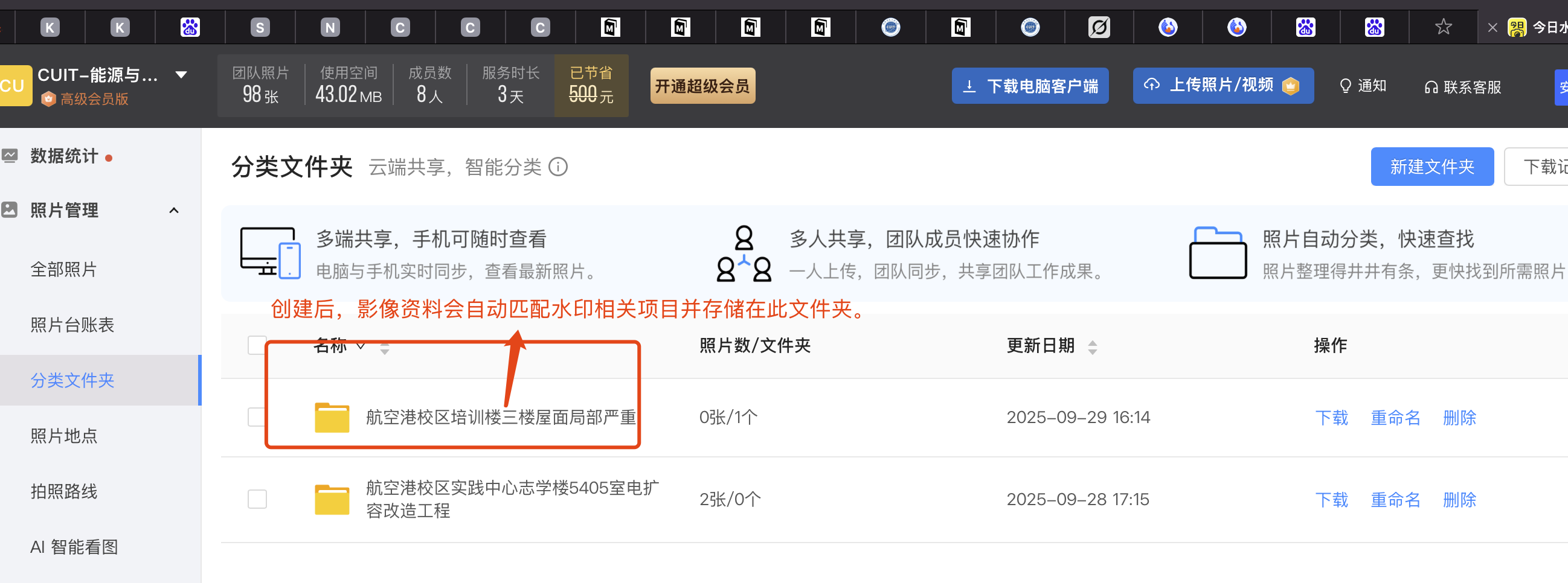The width and height of the screenshot is (1568, 583).
Task: Open 照片台账表 in the sidebar
Action: point(72,325)
